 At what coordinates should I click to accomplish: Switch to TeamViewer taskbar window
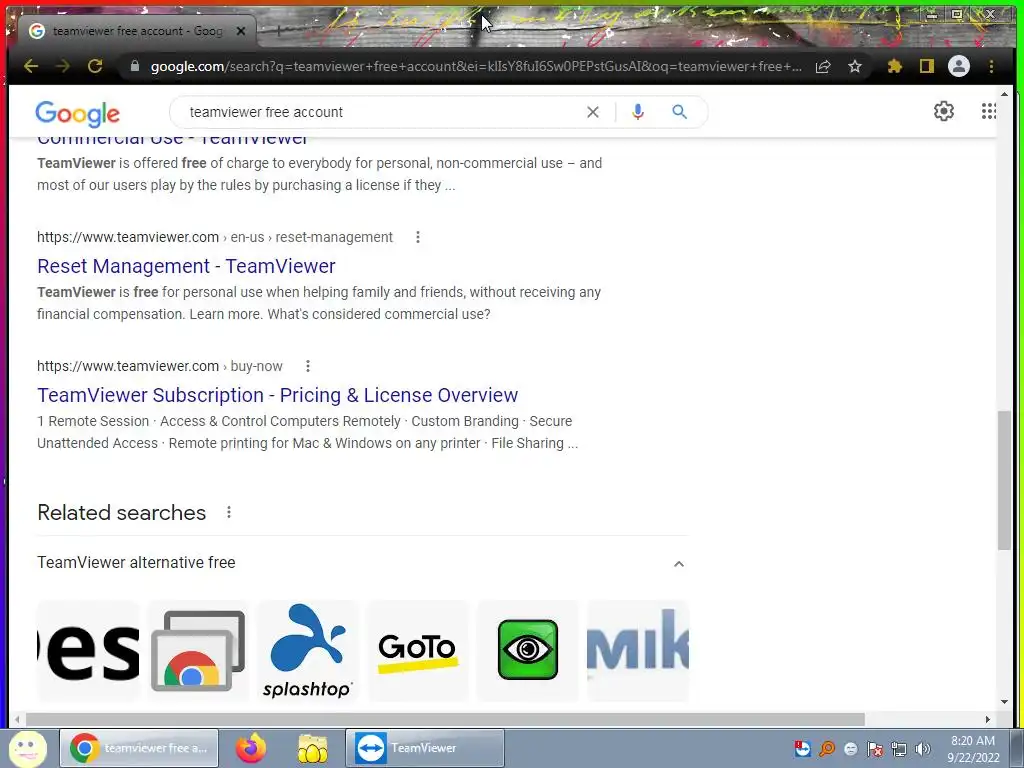pyautogui.click(x=424, y=748)
